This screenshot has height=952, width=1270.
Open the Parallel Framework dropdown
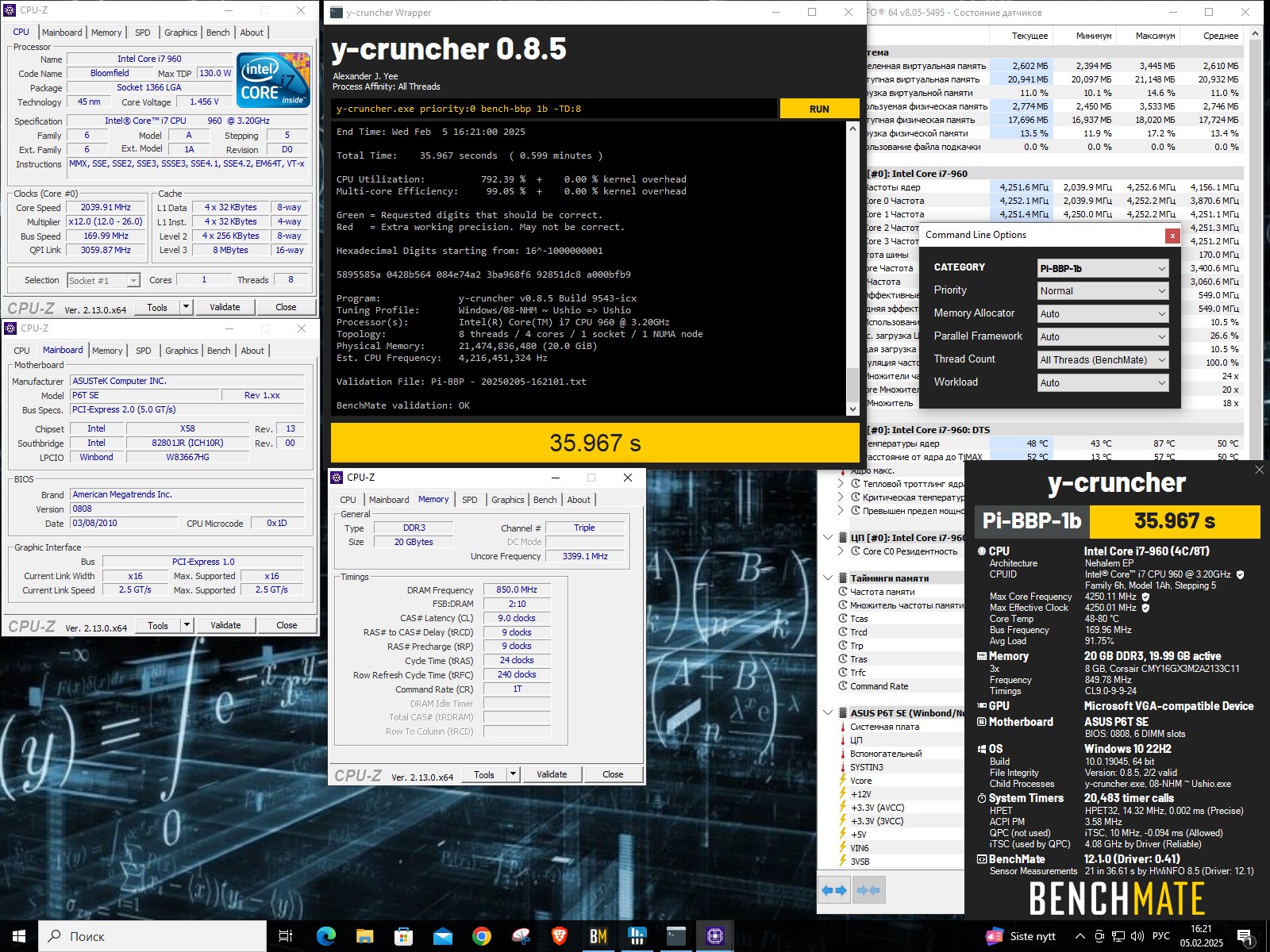[1103, 337]
